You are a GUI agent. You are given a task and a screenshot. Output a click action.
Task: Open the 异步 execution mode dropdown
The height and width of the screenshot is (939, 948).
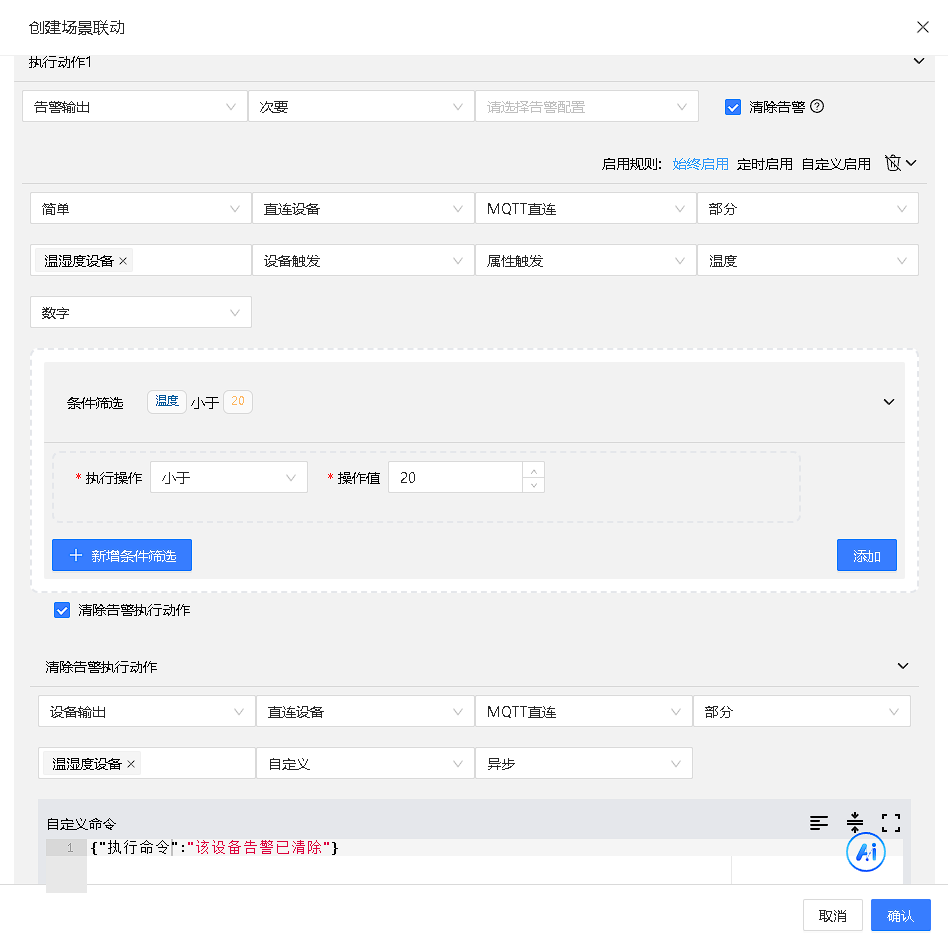(583, 764)
